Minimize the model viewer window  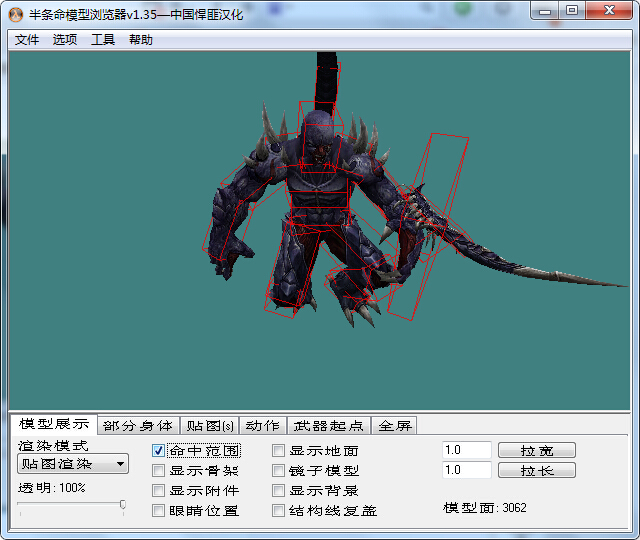(x=545, y=11)
